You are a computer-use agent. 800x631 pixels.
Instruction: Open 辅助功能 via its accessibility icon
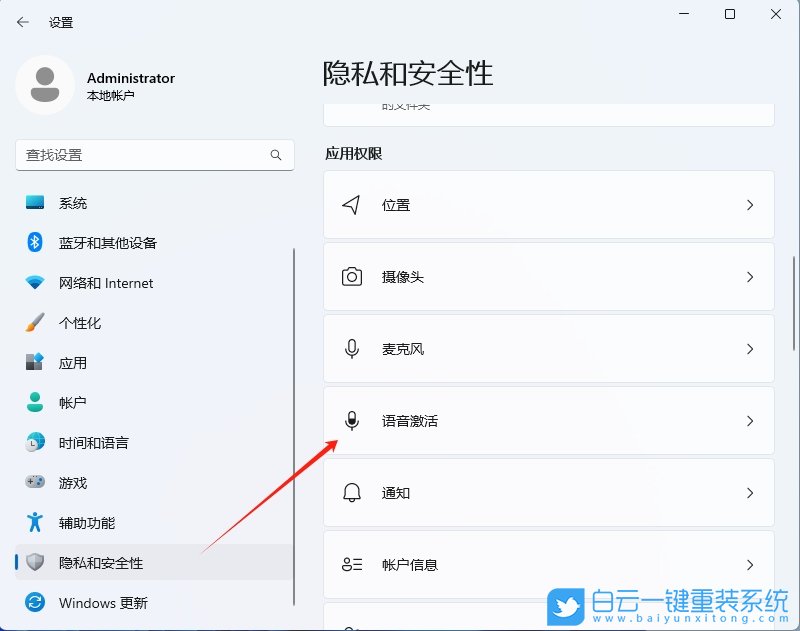coord(36,523)
